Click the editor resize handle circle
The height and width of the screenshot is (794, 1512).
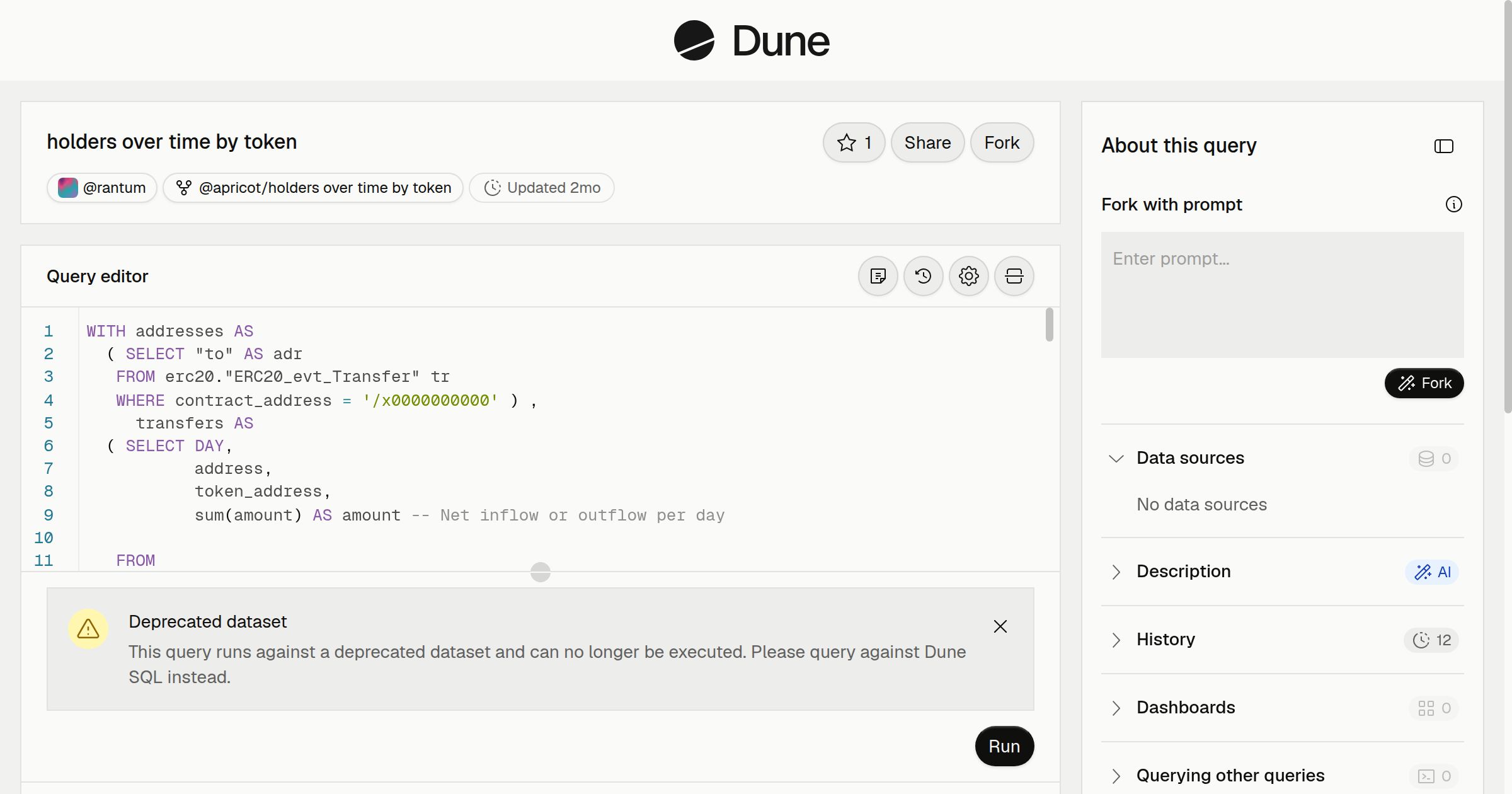coord(541,572)
